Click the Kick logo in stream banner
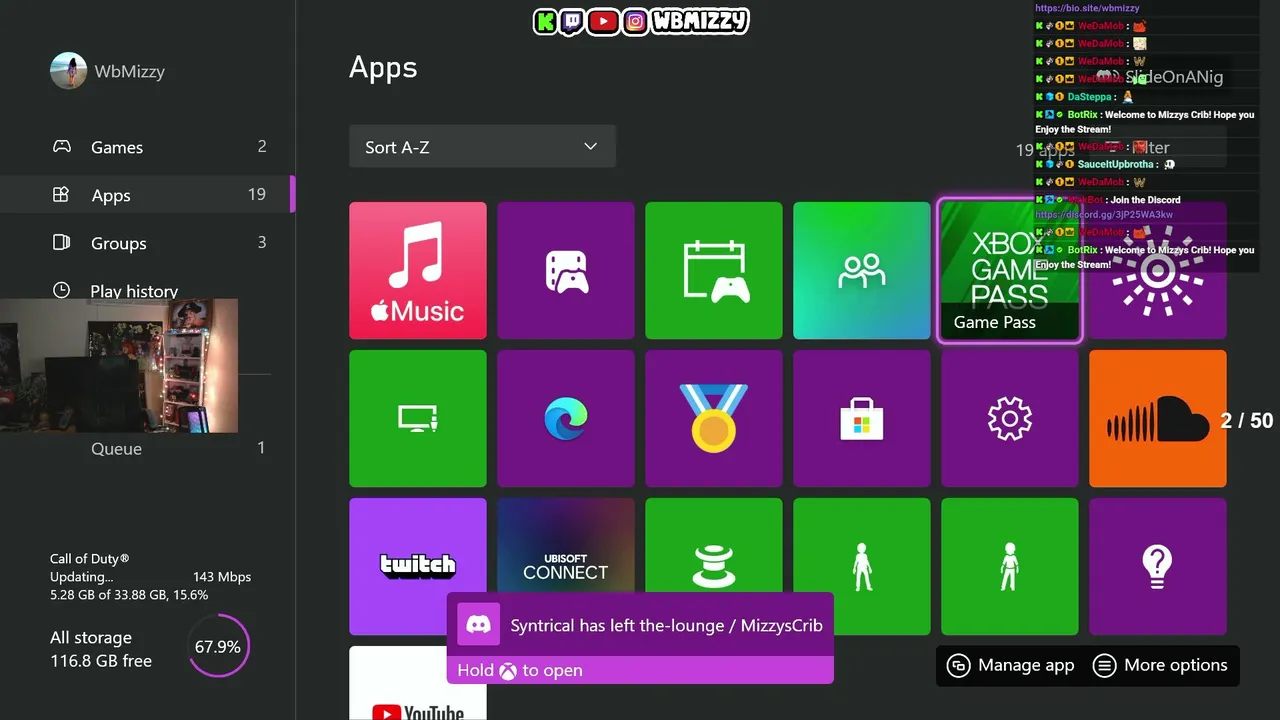 tap(545, 21)
